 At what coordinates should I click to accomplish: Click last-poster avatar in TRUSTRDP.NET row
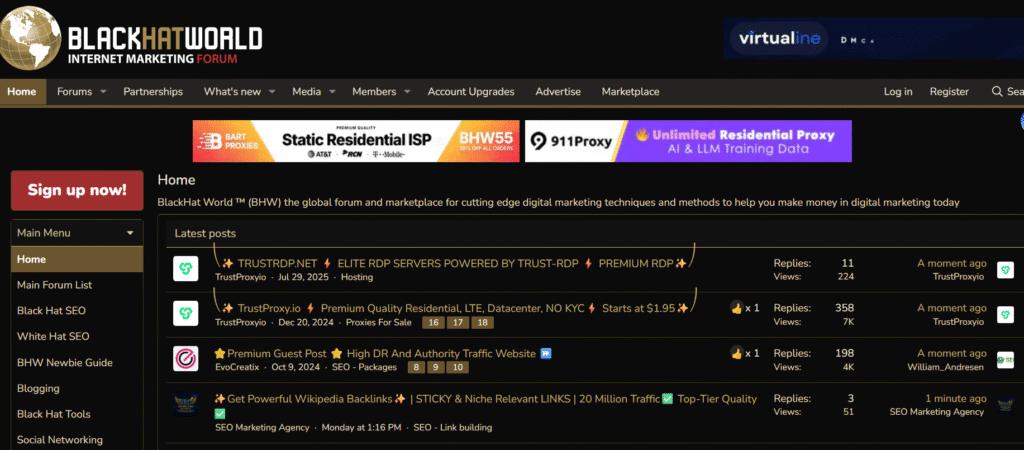click(1005, 269)
